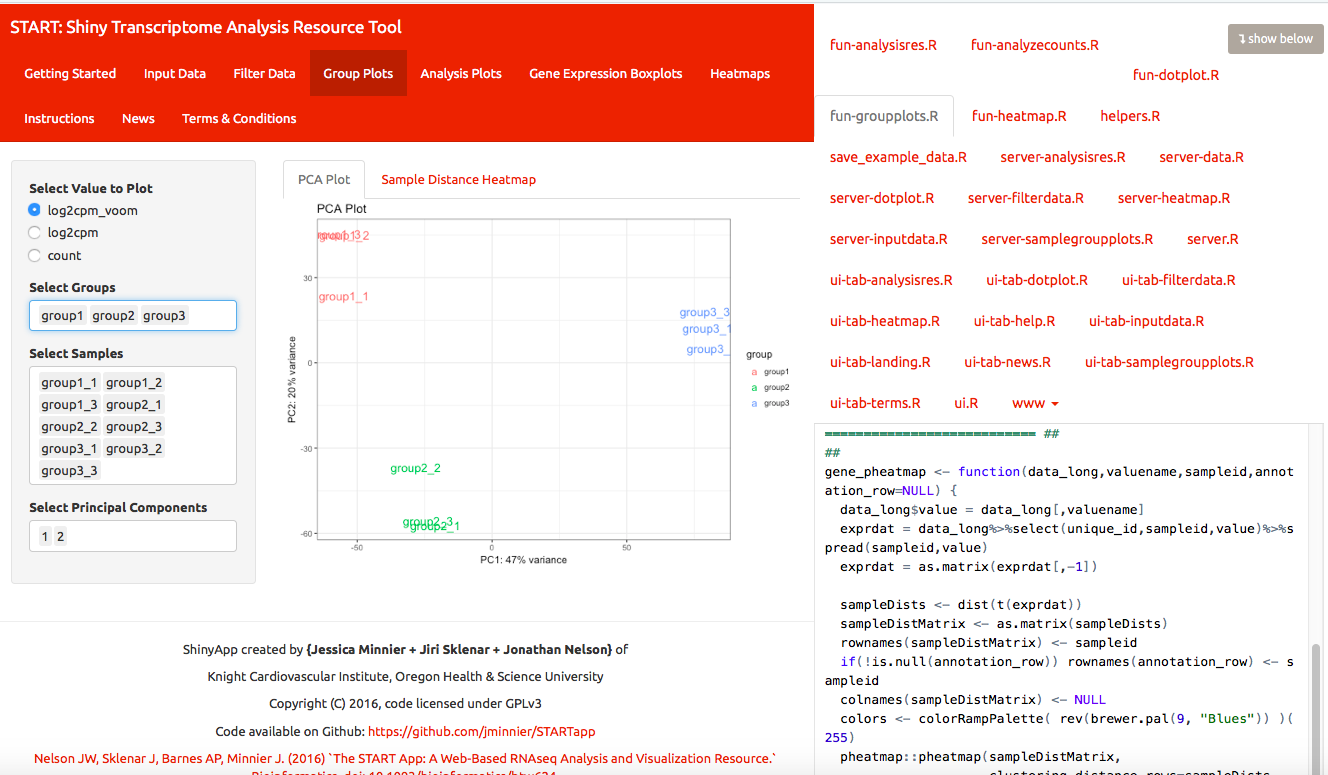This screenshot has width=1328, height=775.
Task: Open the ui-tab-filterdata.R file tab
Action: (x=1179, y=280)
